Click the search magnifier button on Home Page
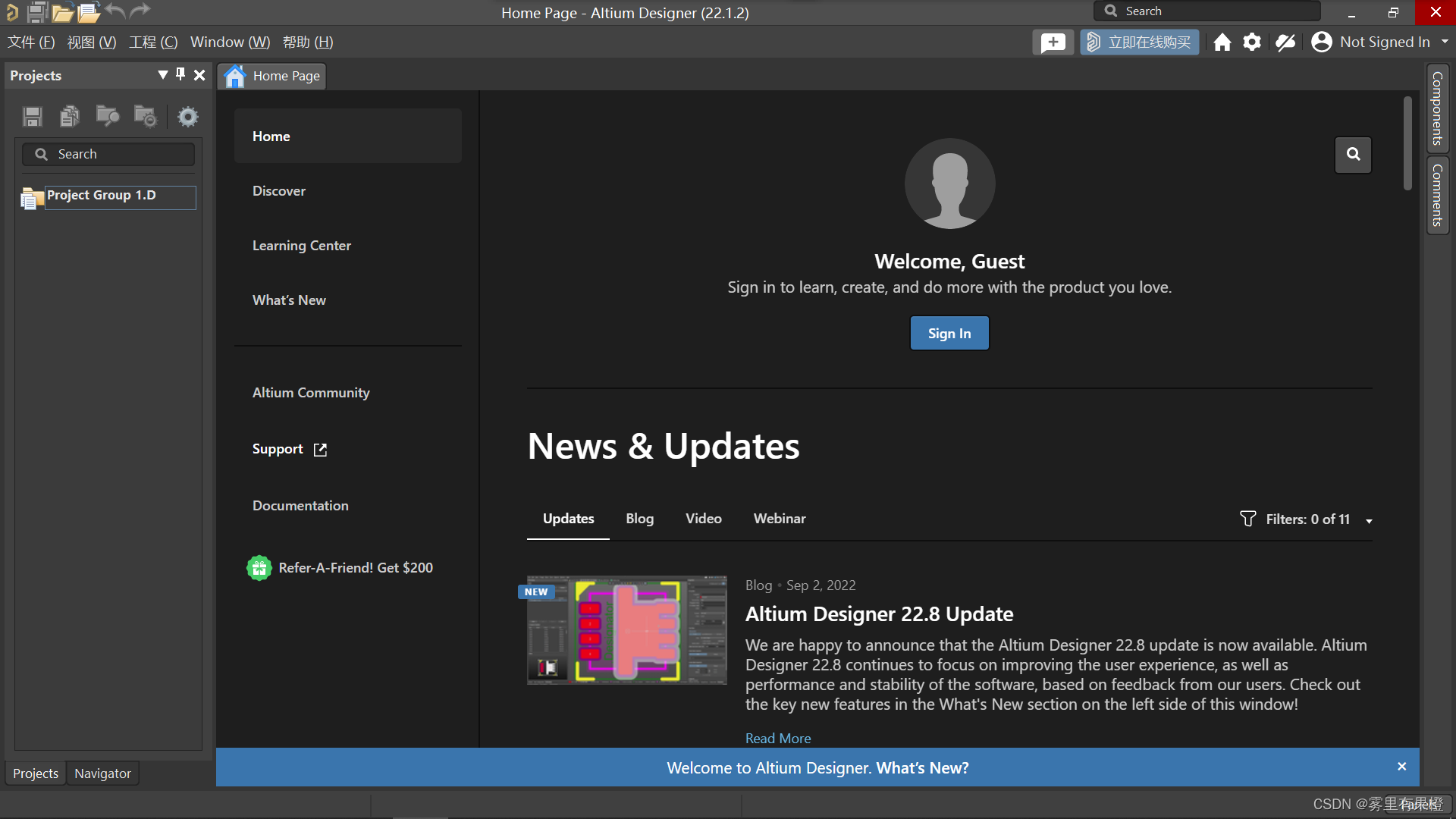The image size is (1456, 819). coord(1353,155)
